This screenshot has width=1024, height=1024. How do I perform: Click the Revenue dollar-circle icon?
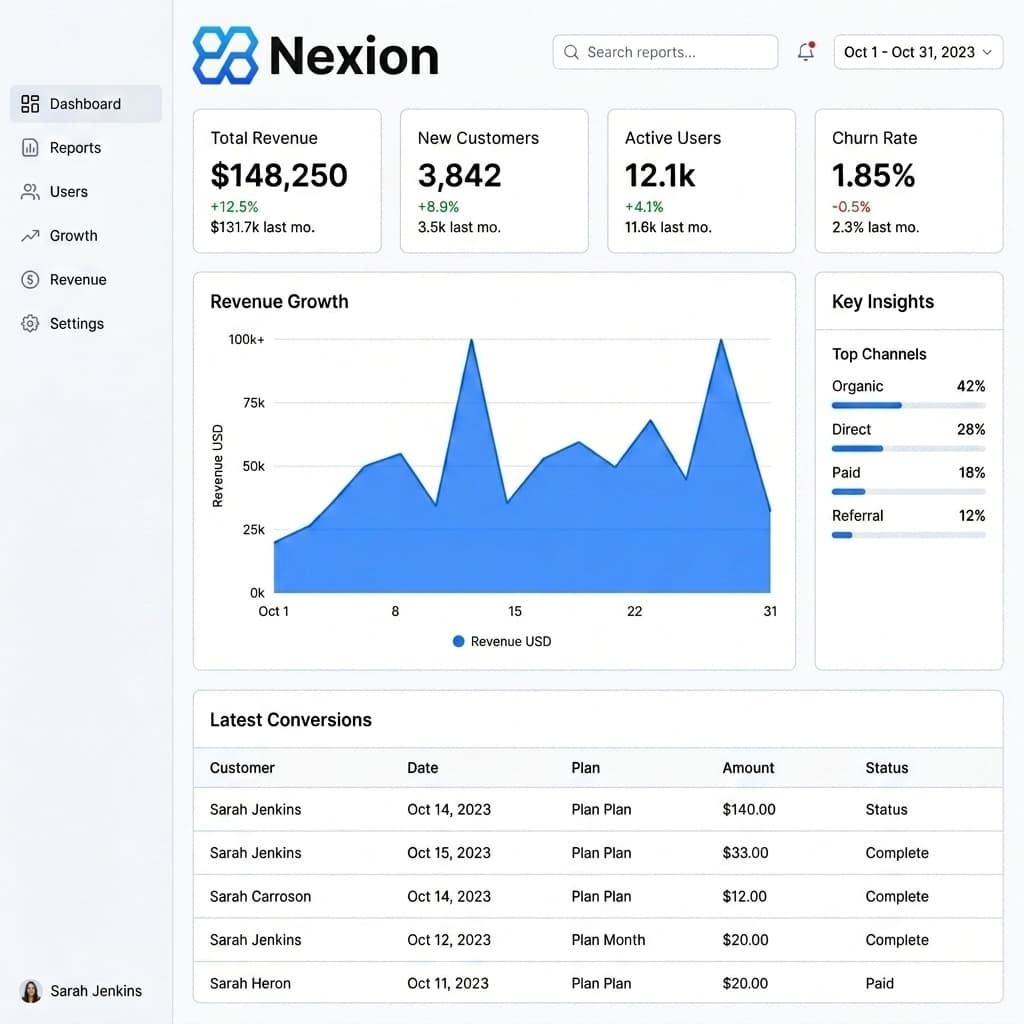point(30,280)
